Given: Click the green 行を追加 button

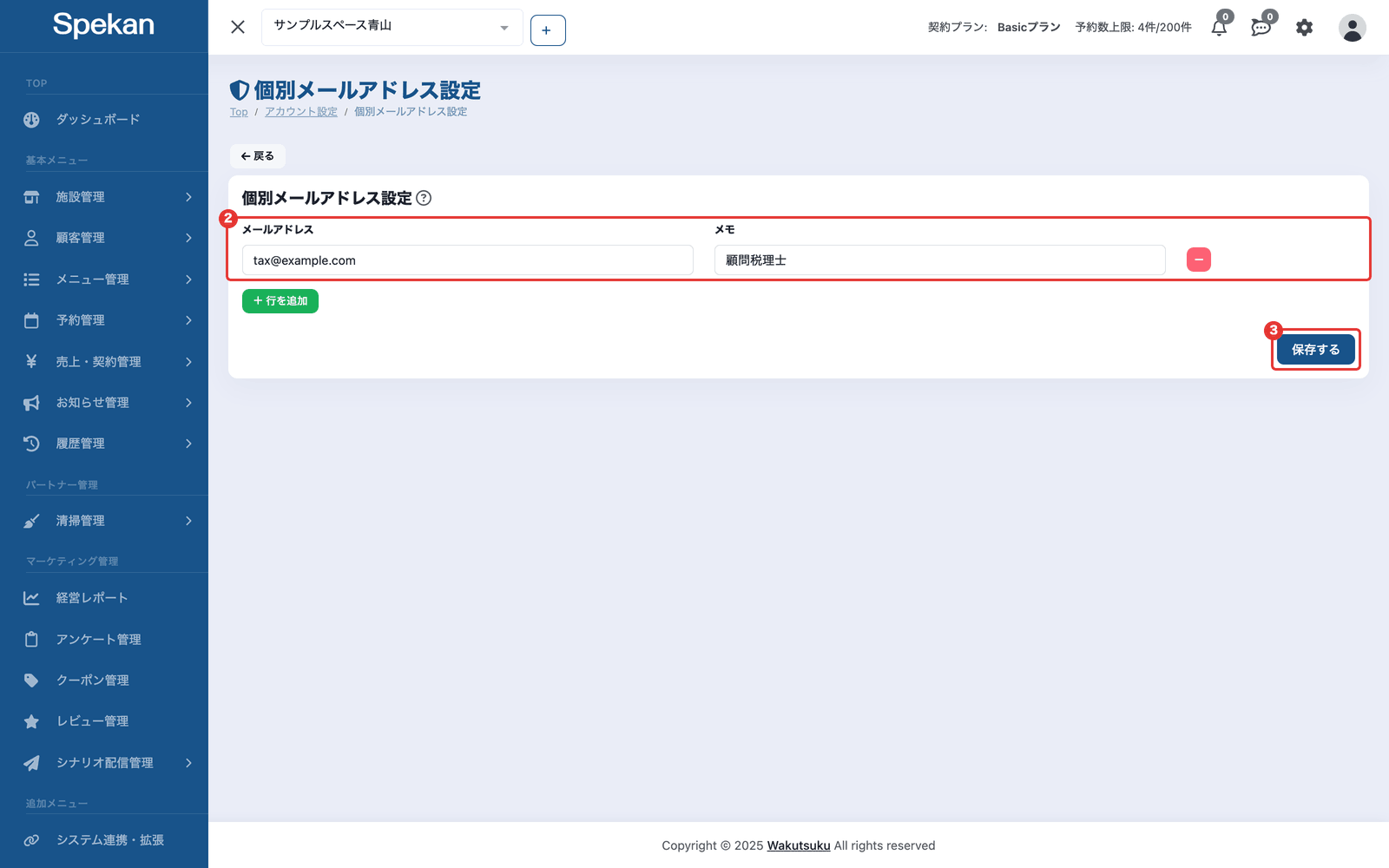Looking at the screenshot, I should pos(280,301).
